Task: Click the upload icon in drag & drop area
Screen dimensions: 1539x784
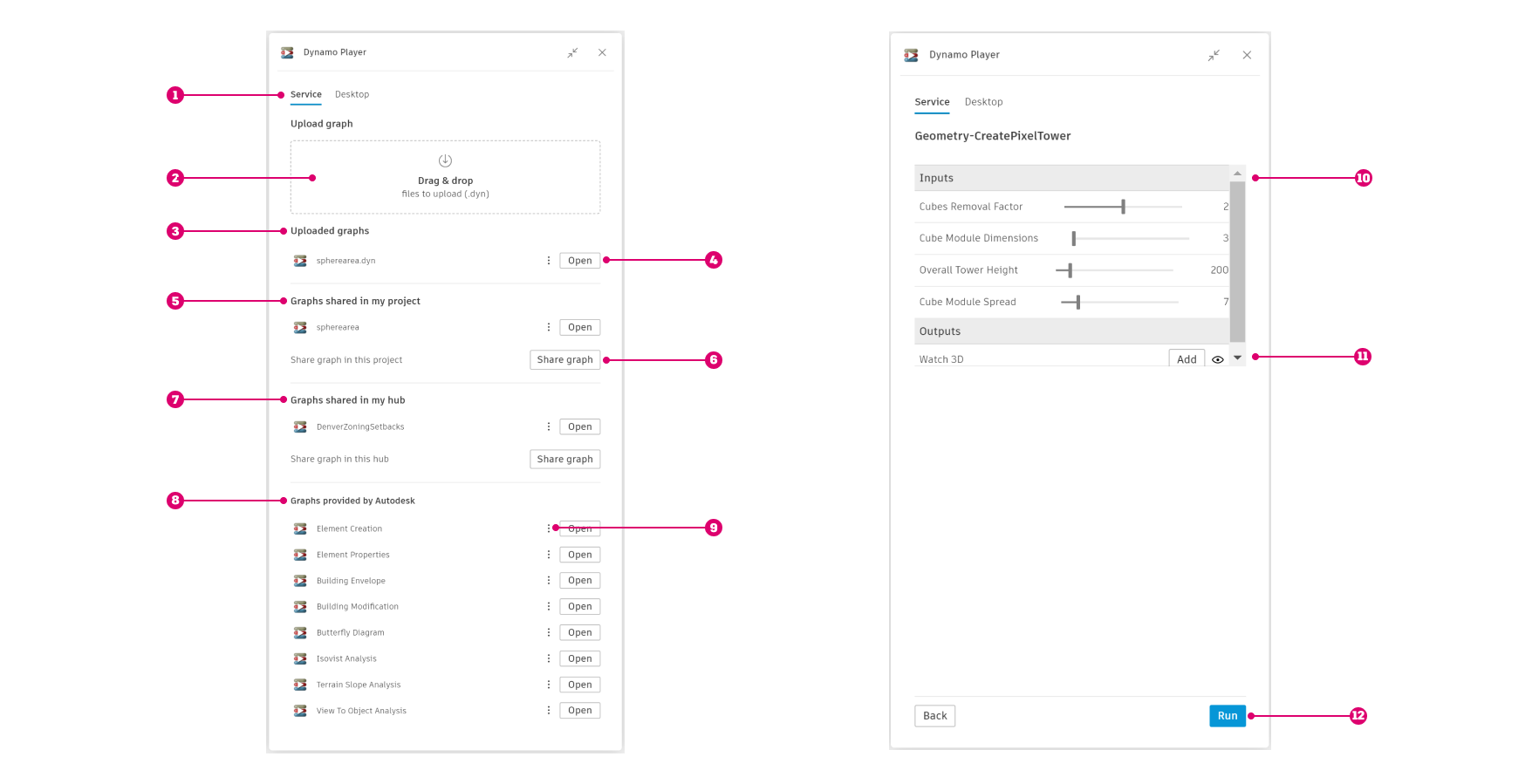Action: click(445, 160)
